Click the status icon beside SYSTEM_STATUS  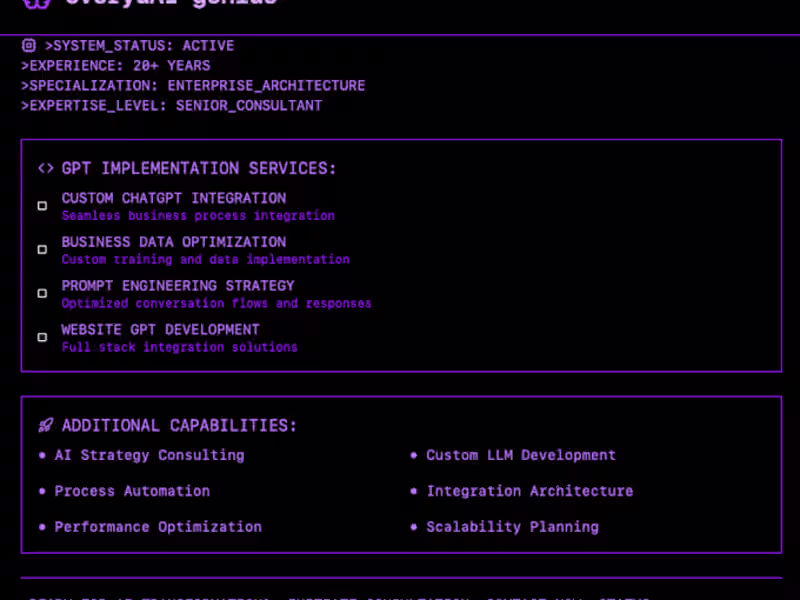[28, 45]
